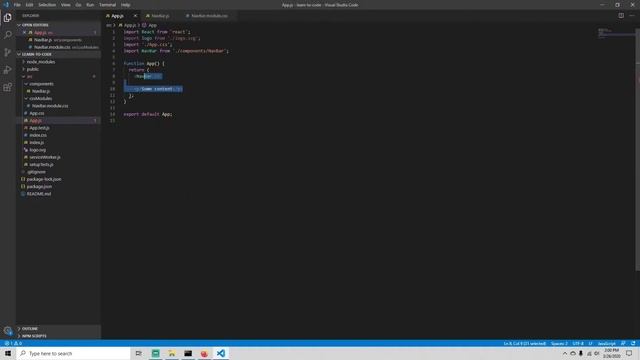The width and height of the screenshot is (640, 360).
Task: Open App.css in the file tree
Action: click(37, 113)
